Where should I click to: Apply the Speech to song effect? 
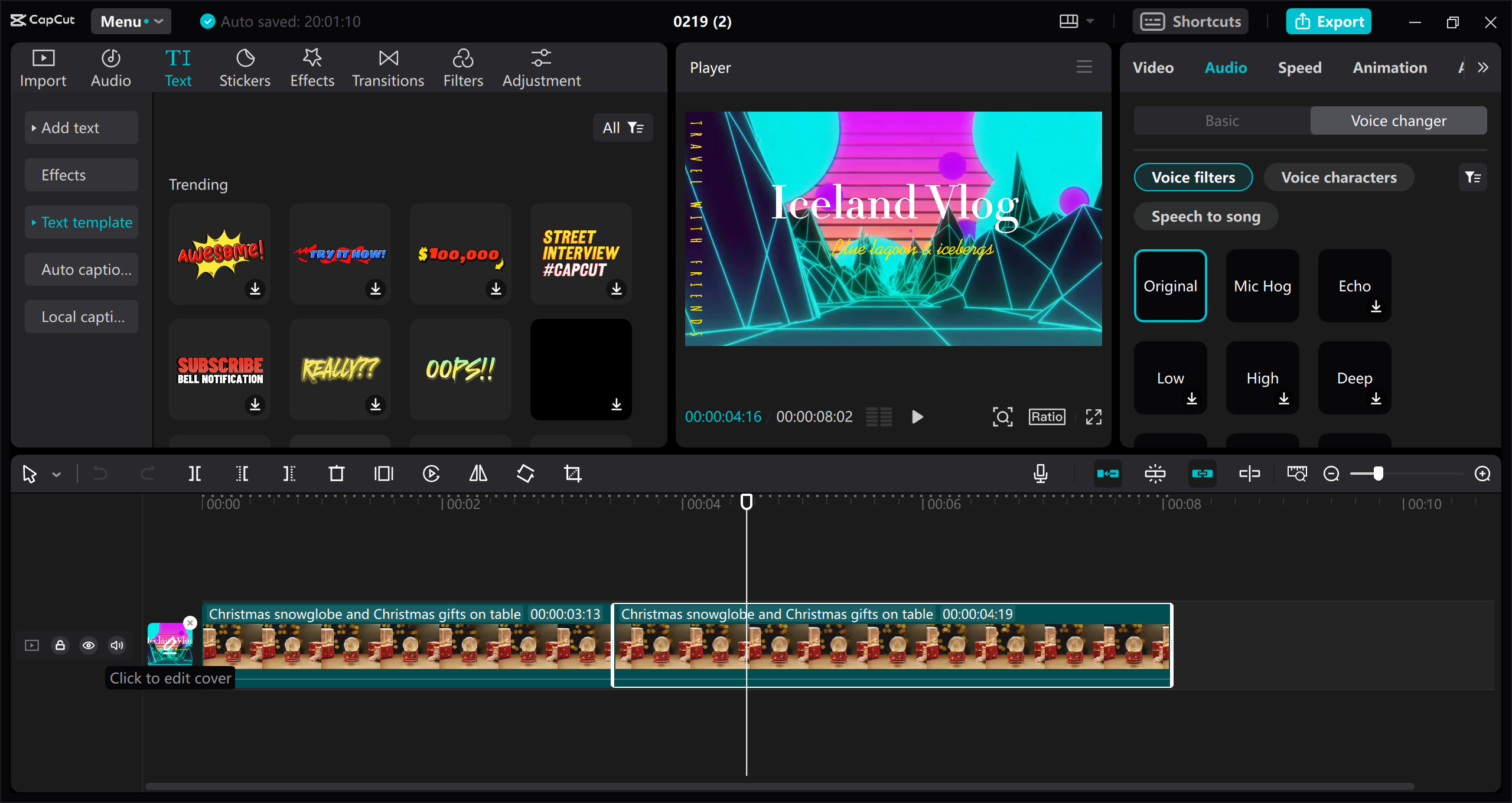tap(1205, 216)
